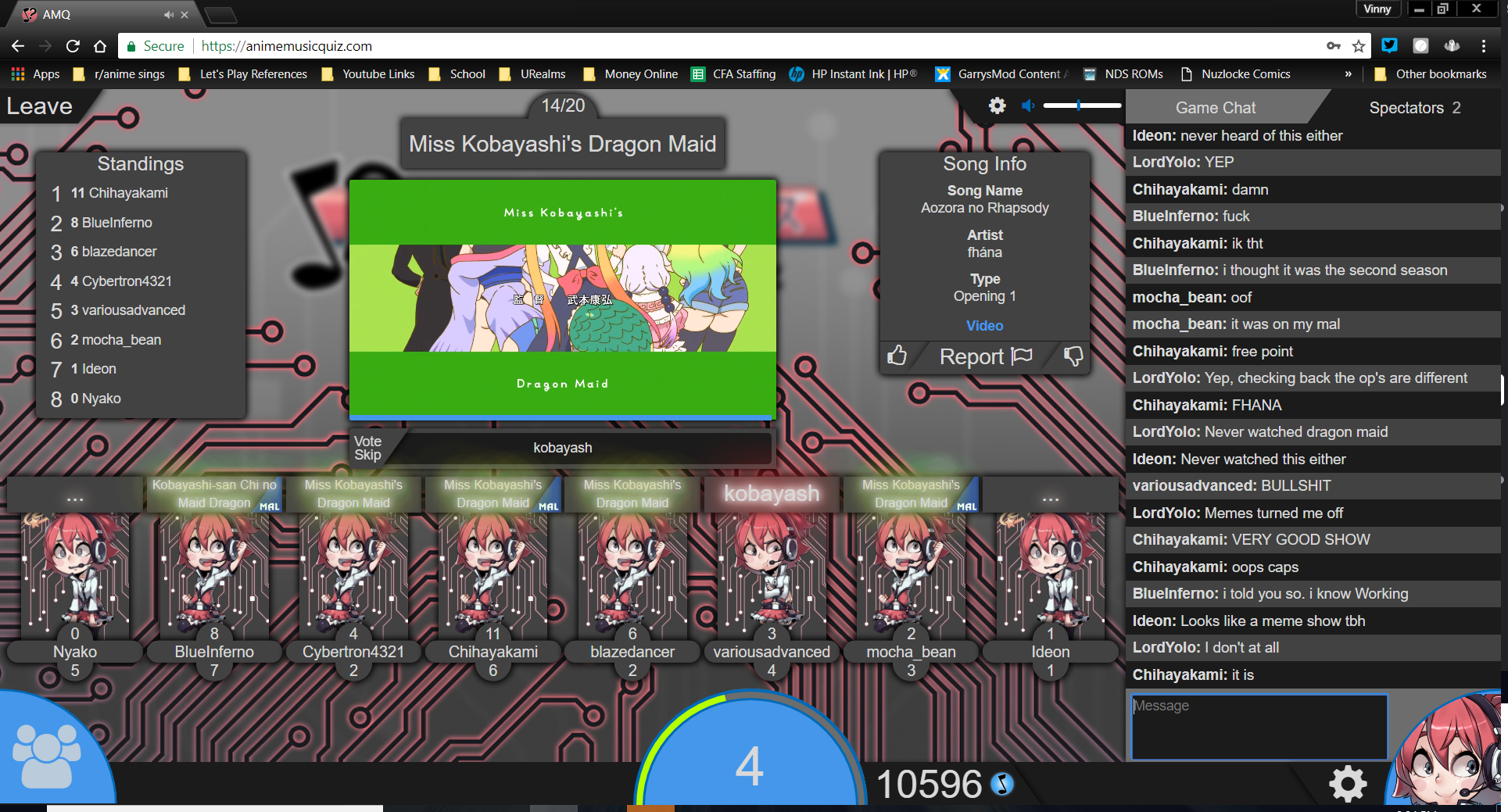Screen dimensions: 1508x812
Task: Open the CFA Staffing bookmark
Action: point(733,74)
